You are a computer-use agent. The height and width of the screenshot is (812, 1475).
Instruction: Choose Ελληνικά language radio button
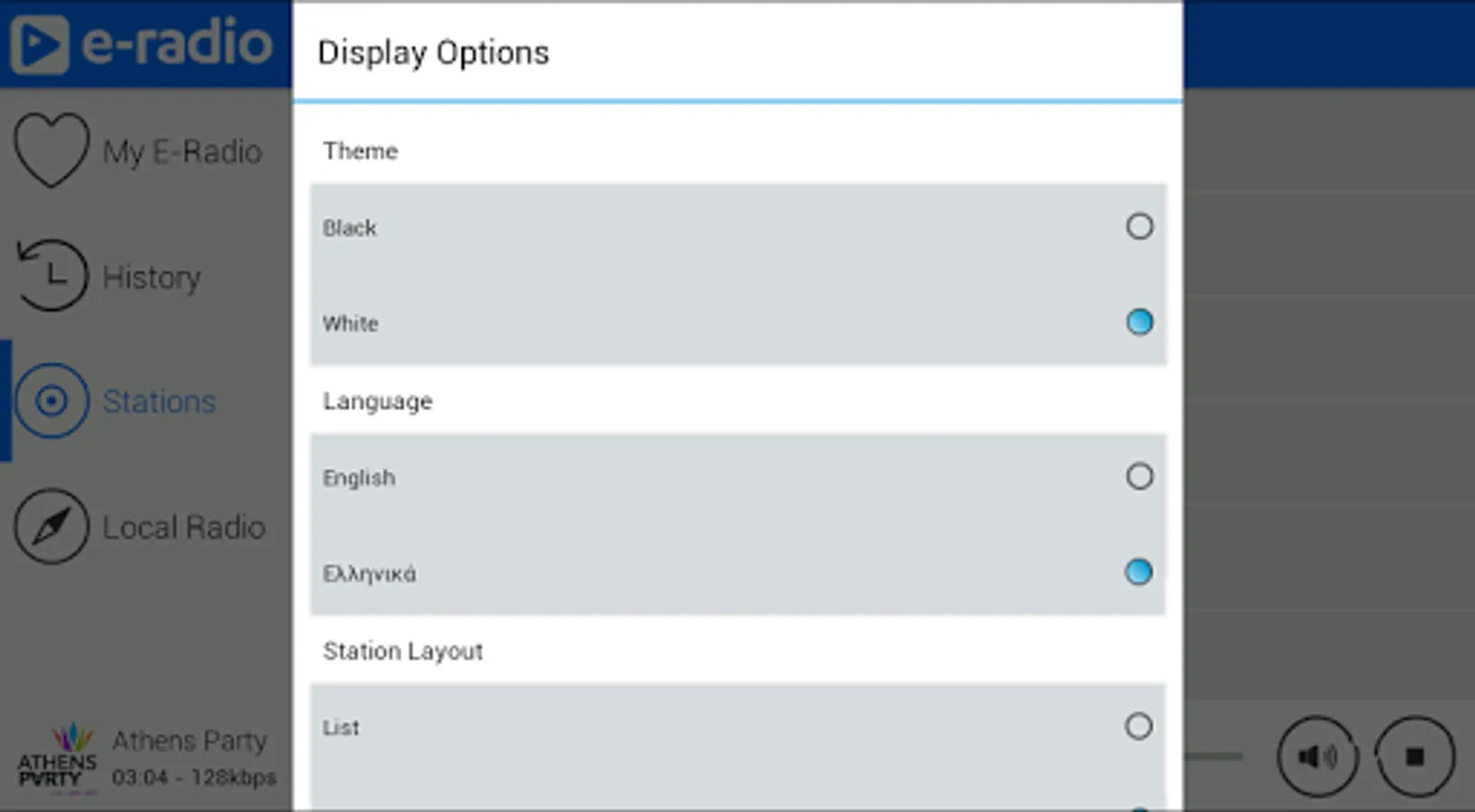point(1139,572)
